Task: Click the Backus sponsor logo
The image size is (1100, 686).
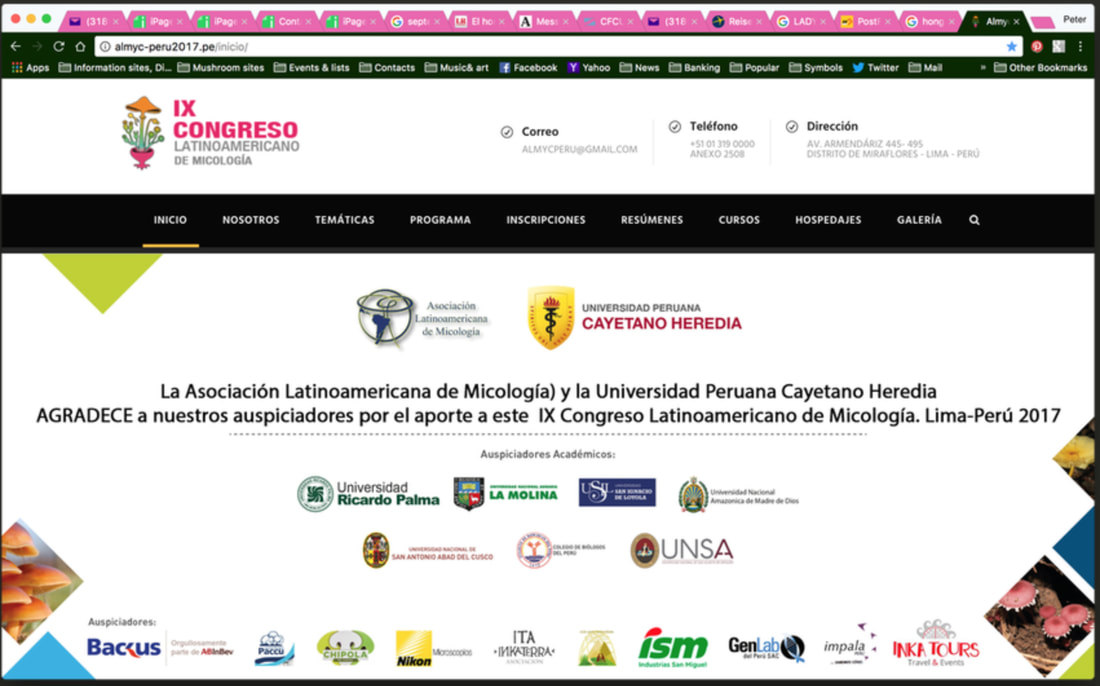Action: tap(159, 647)
